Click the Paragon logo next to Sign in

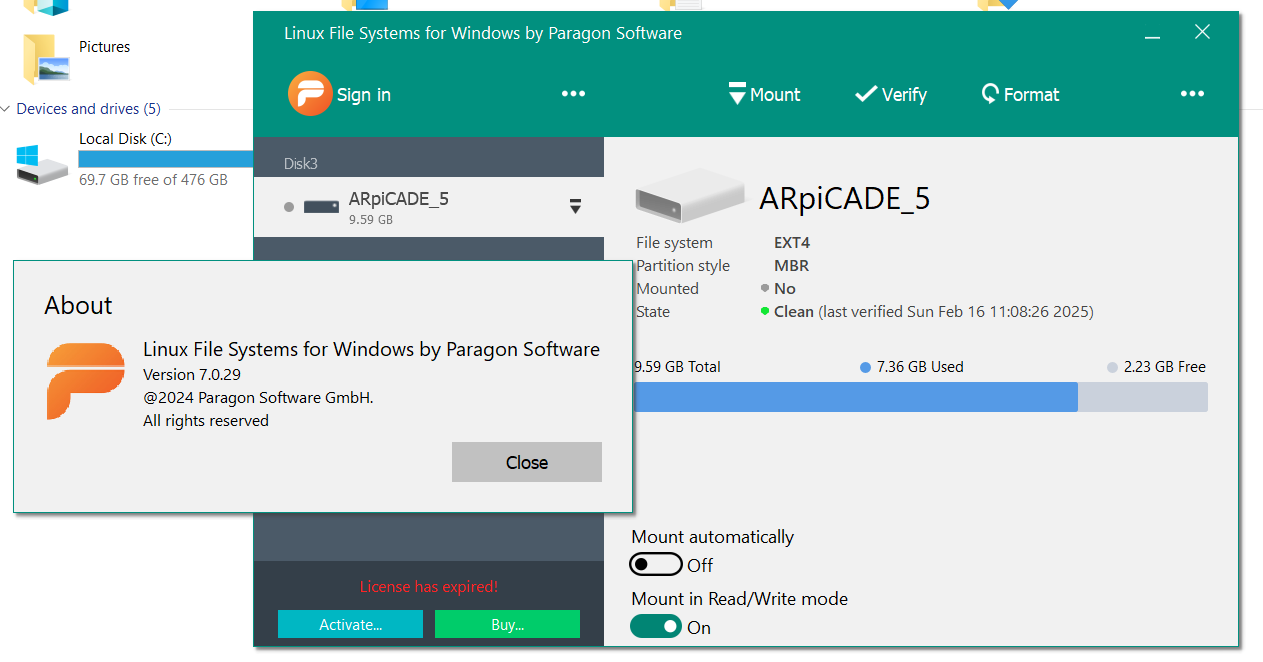[x=309, y=94]
